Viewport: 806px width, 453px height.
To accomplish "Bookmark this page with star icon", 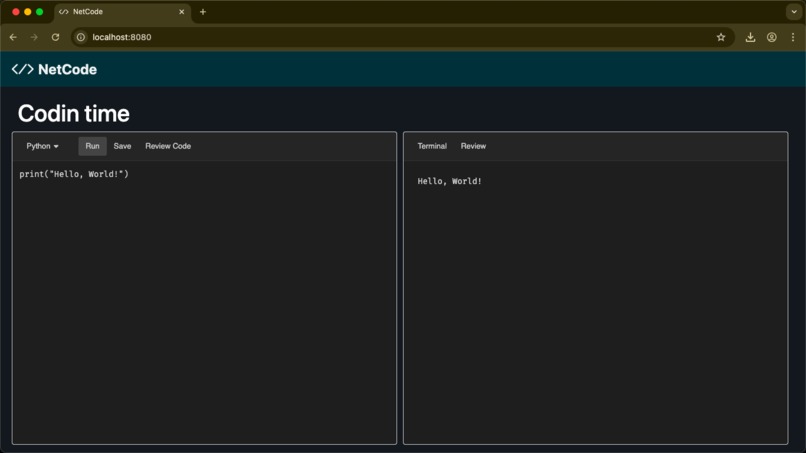I will pyautogui.click(x=721, y=37).
